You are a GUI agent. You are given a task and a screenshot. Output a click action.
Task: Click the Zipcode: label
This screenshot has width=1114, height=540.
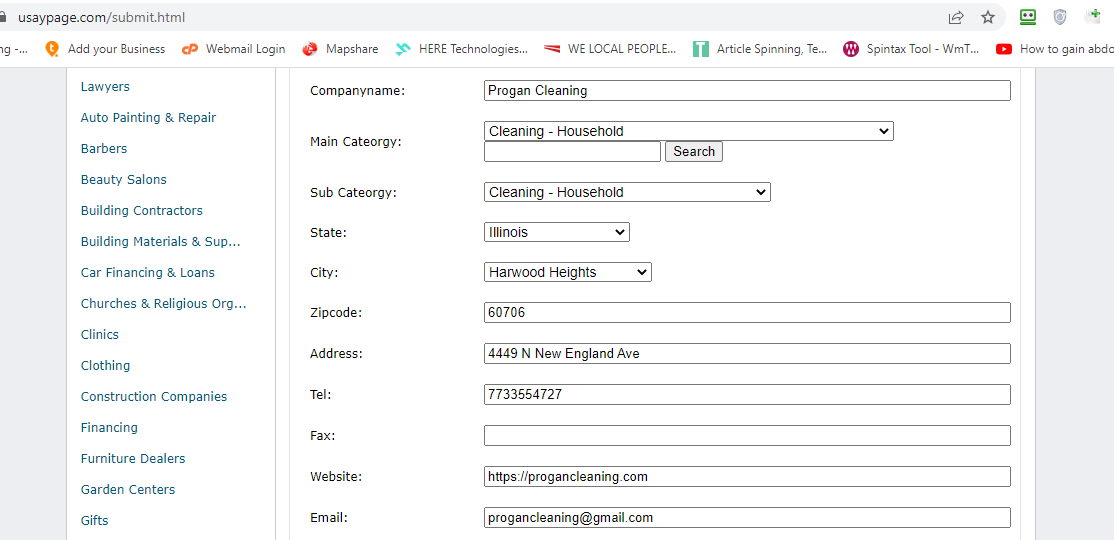coord(336,313)
